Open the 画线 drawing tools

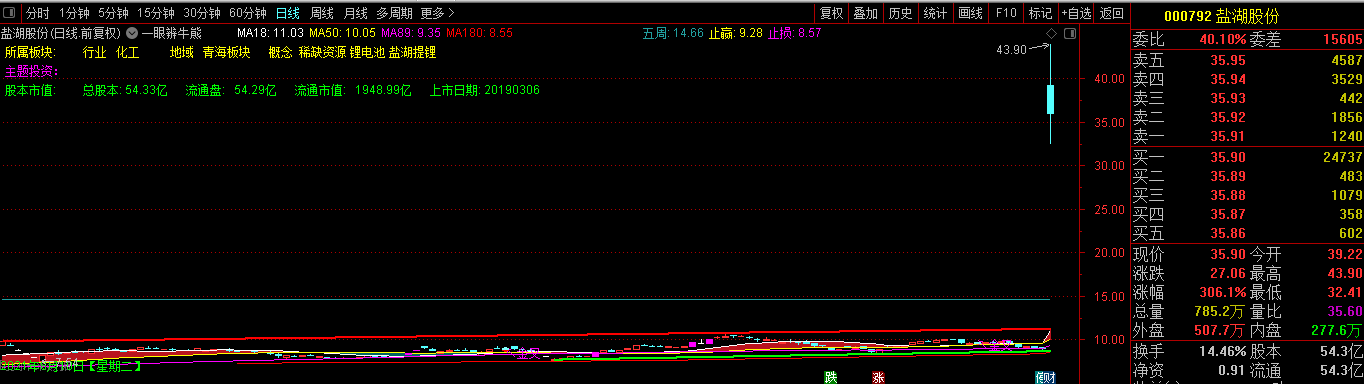pyautogui.click(x=970, y=13)
